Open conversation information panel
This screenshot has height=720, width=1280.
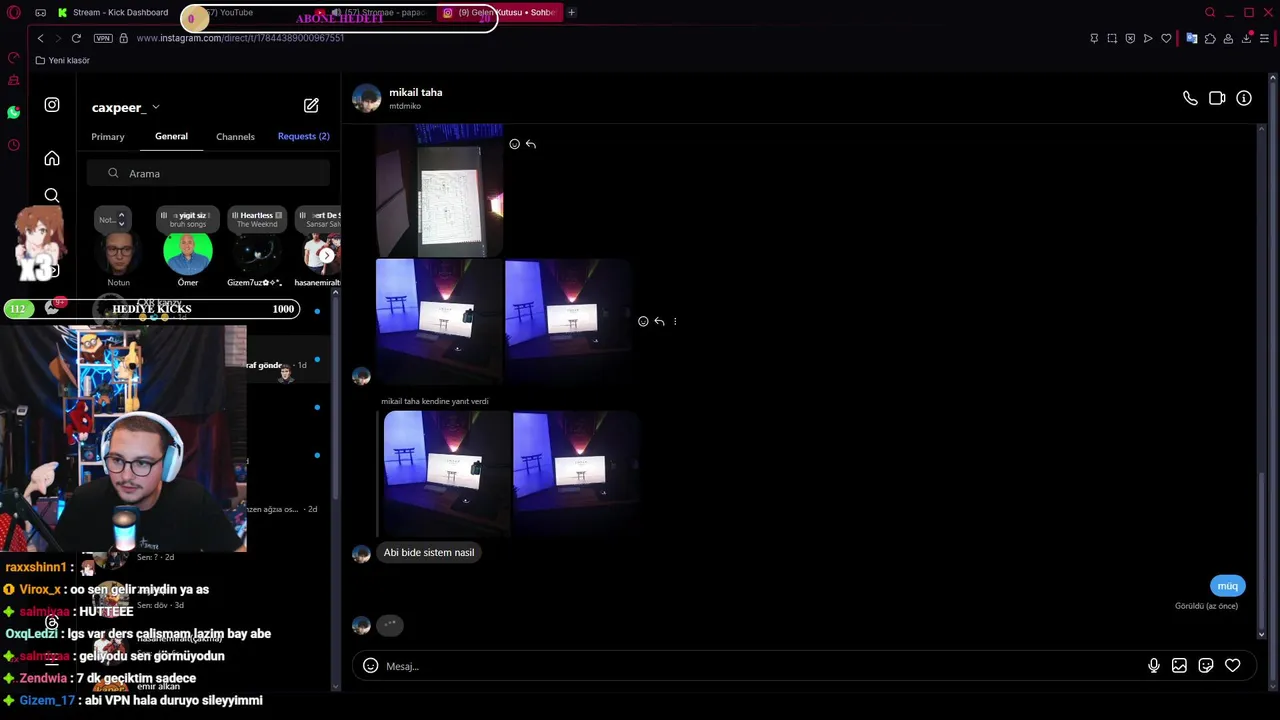1244,98
